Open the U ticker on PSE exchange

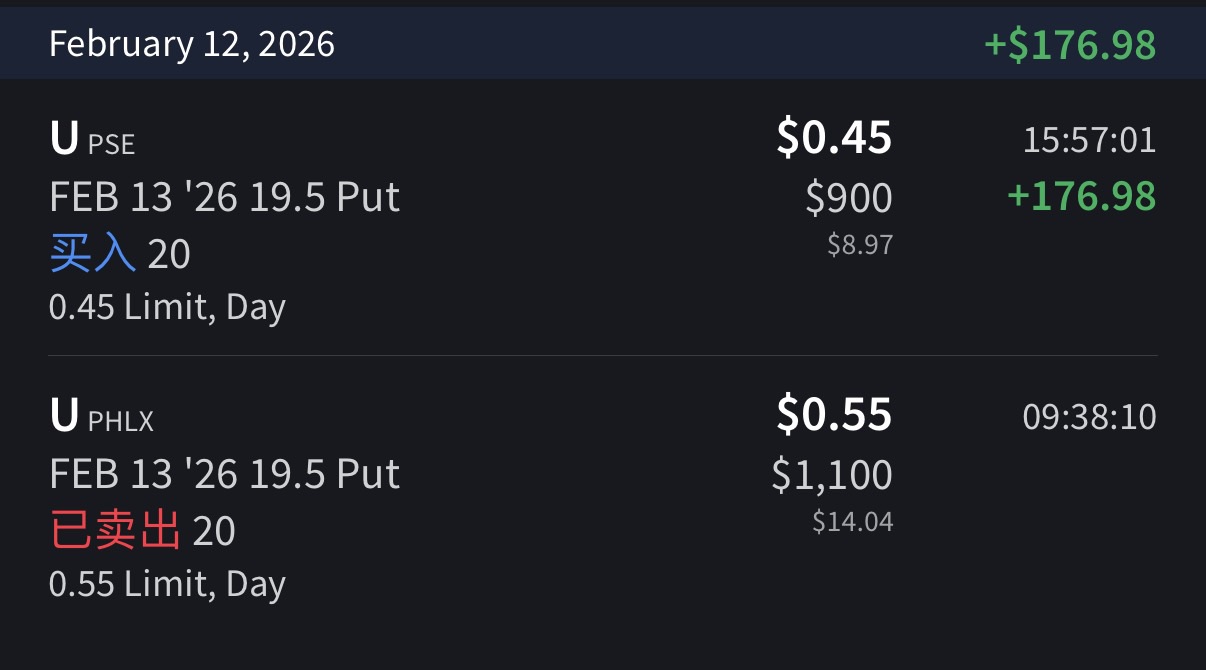click(x=63, y=140)
